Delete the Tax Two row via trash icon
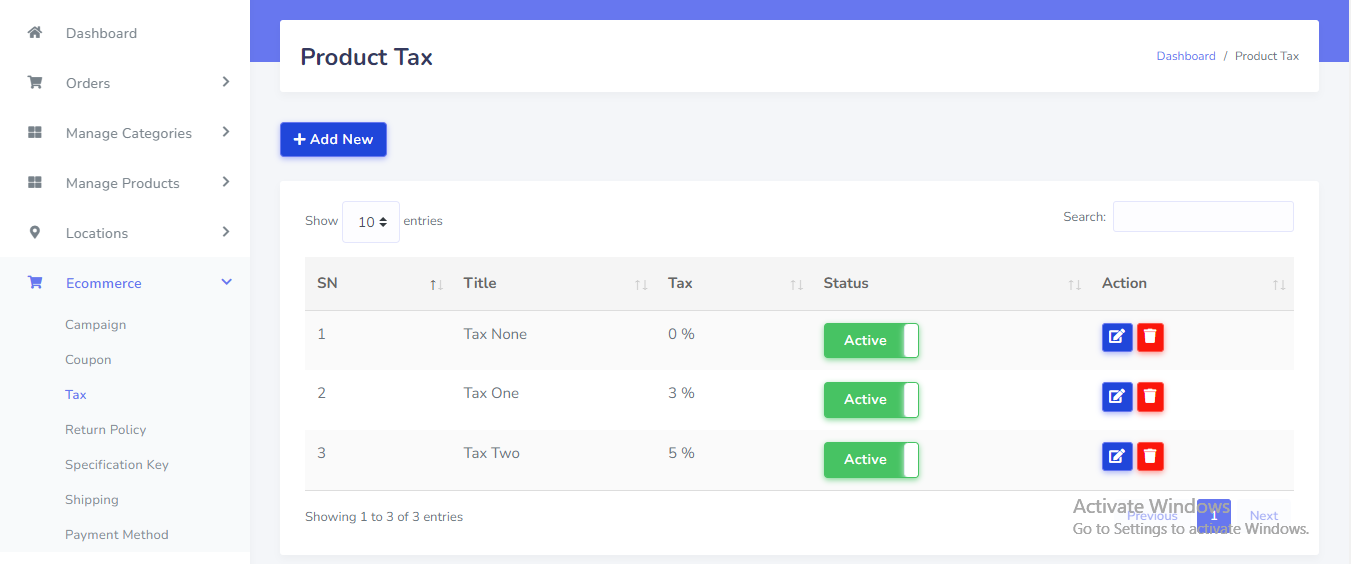The height and width of the screenshot is (564, 1351). (1151, 457)
